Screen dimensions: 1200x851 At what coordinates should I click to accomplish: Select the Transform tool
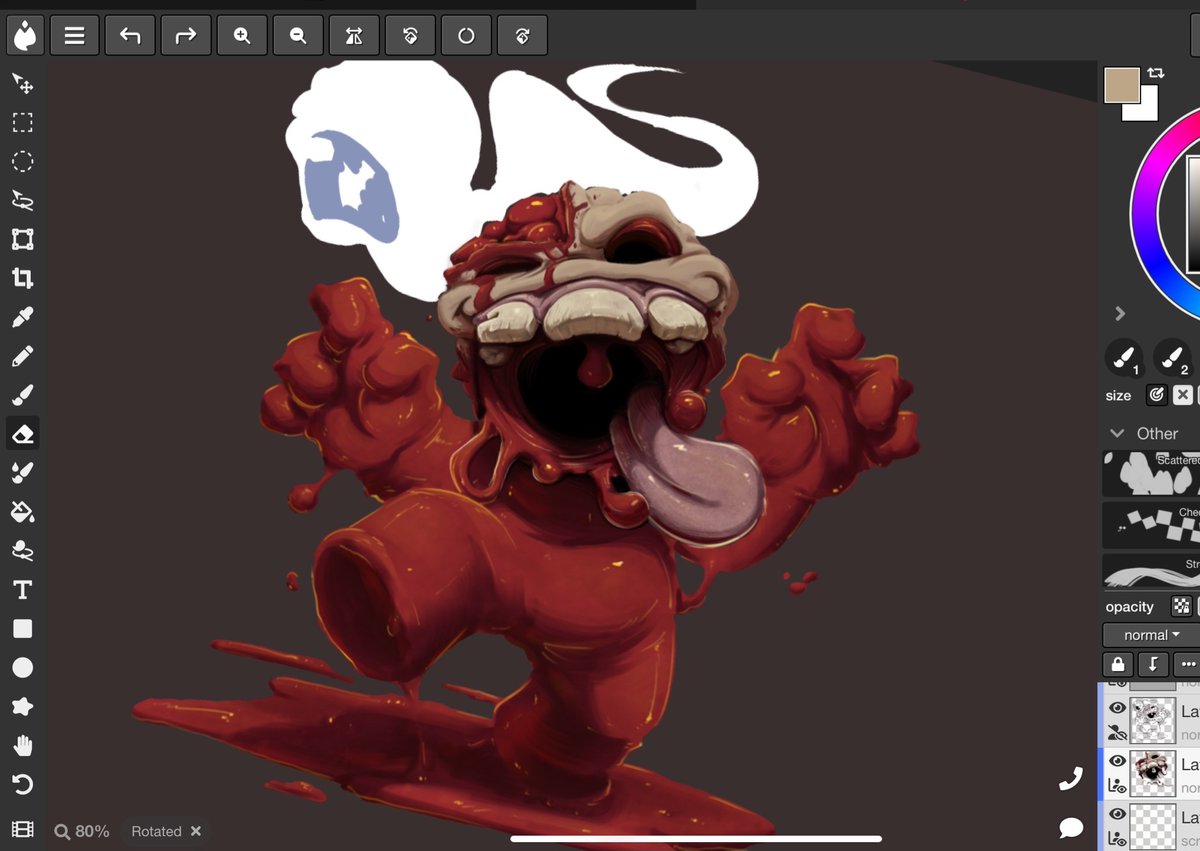[x=22, y=239]
